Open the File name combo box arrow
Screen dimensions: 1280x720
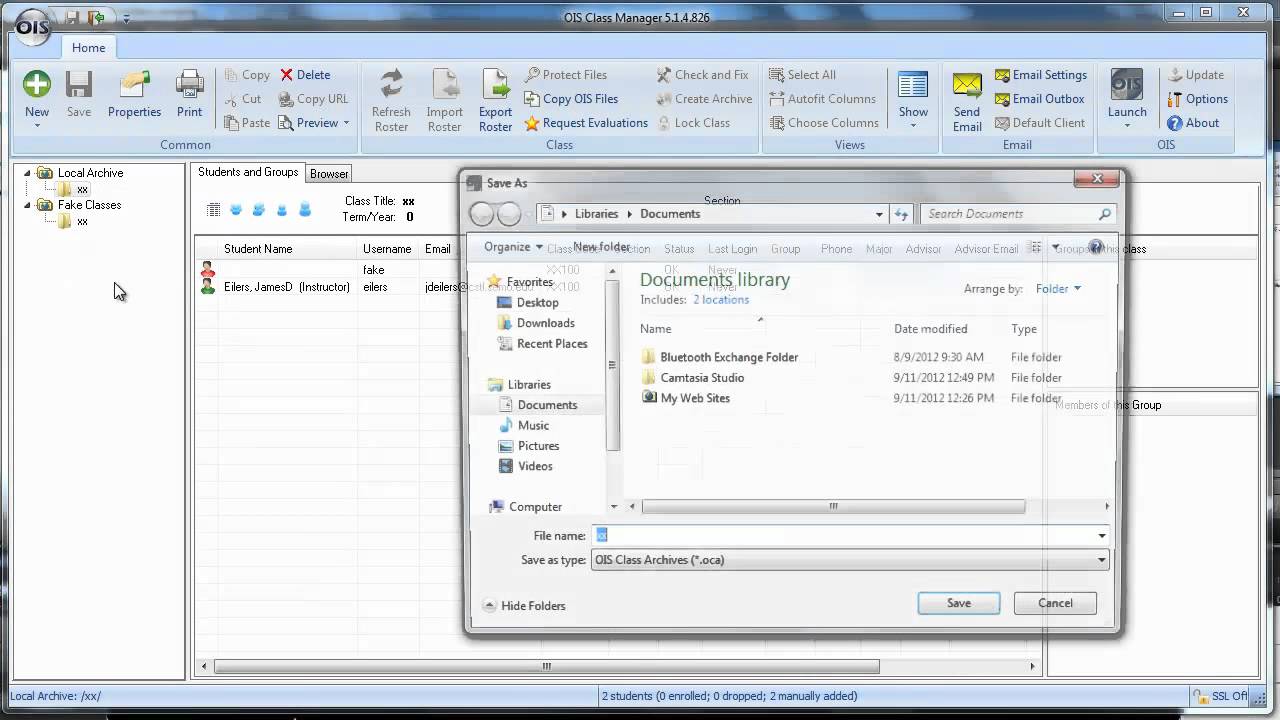(1102, 536)
